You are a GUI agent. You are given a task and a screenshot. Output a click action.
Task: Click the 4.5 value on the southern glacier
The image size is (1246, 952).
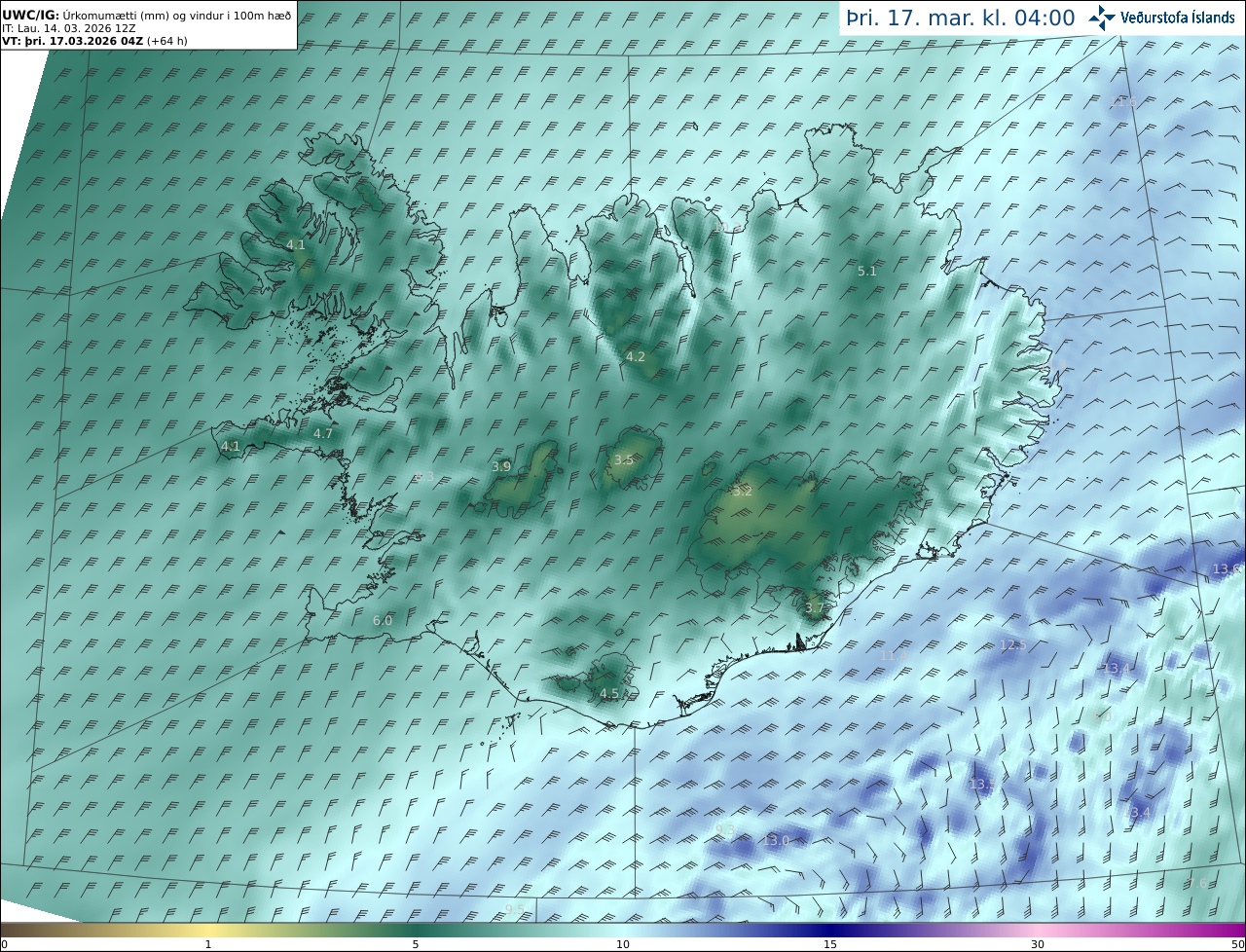point(609,694)
